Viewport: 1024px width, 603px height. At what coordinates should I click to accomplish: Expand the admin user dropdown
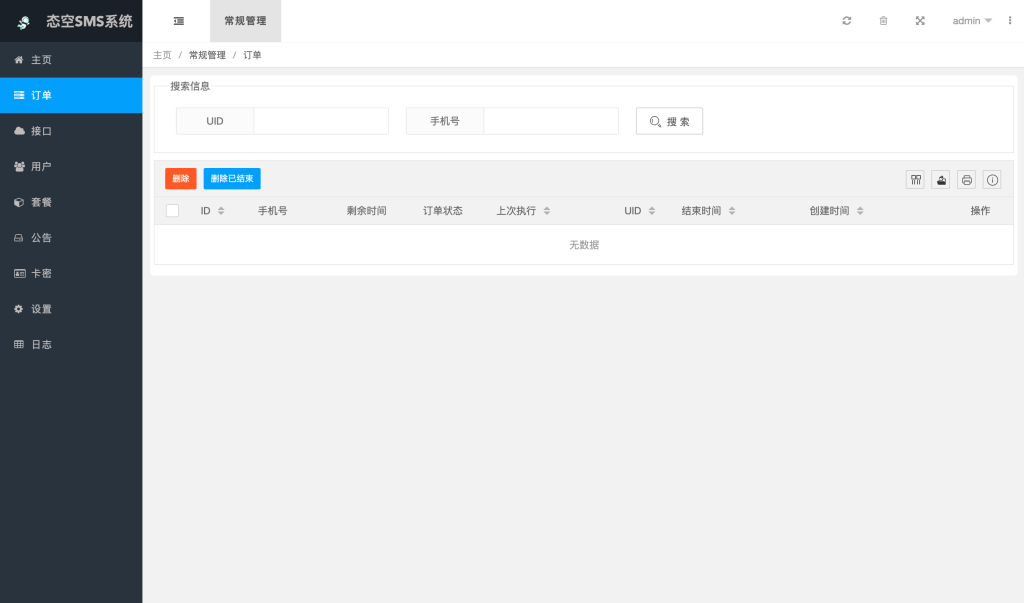972,21
